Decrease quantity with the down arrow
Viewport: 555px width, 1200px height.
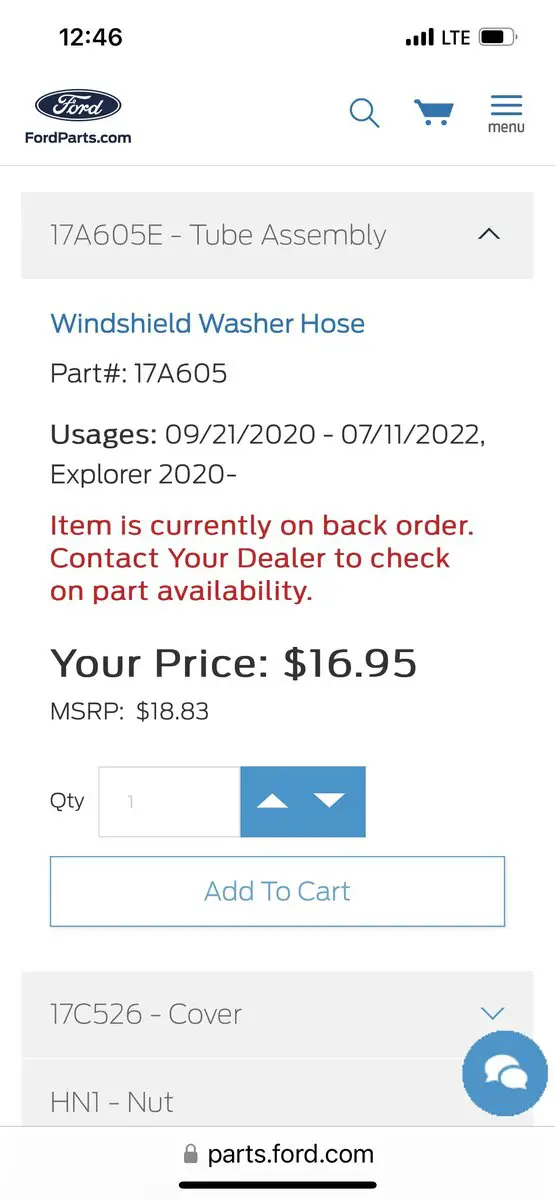pyautogui.click(x=329, y=801)
